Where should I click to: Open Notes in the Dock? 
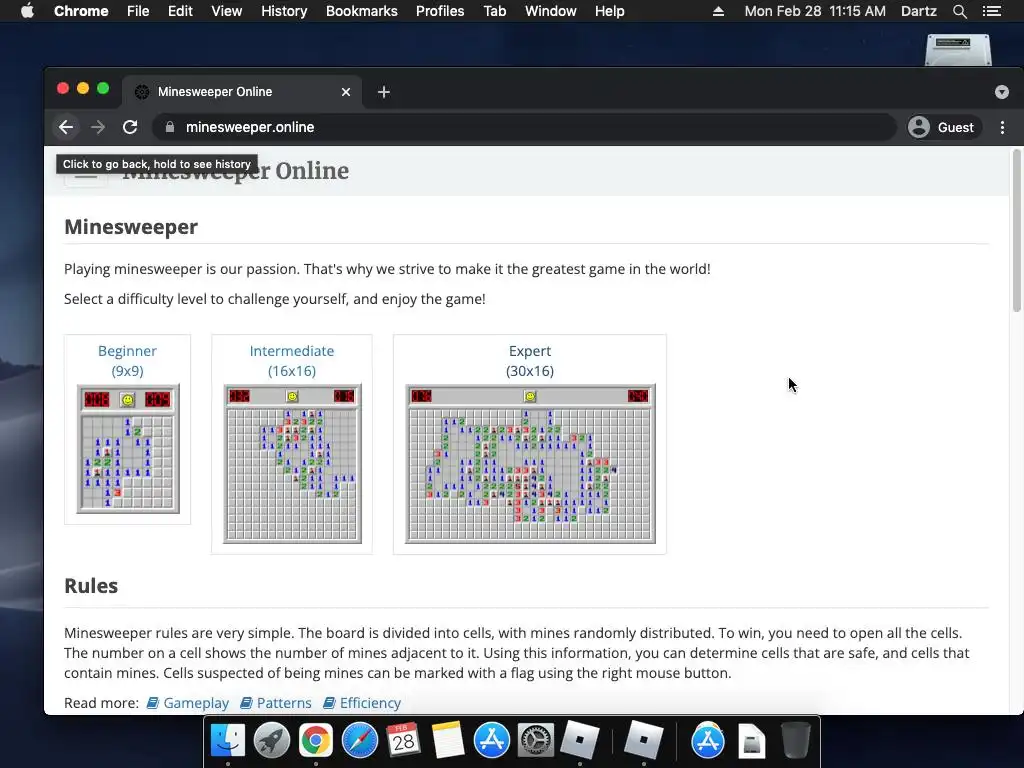tap(447, 741)
